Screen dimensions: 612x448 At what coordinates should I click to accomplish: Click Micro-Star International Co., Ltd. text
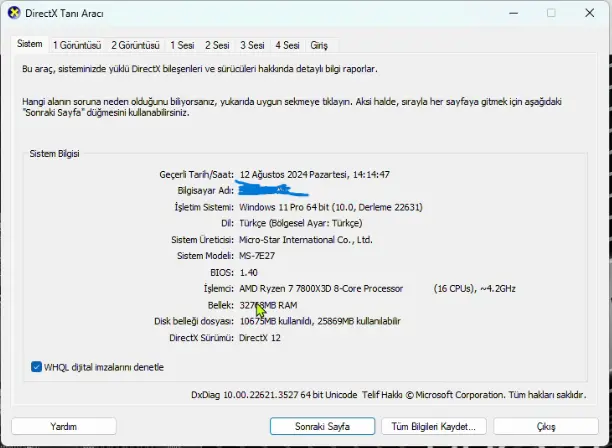(306, 240)
